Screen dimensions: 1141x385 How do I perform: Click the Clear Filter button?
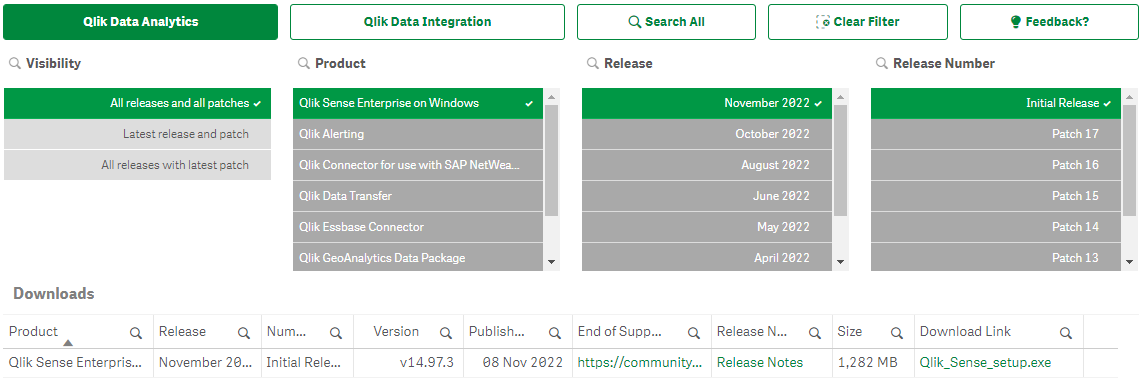858,22
